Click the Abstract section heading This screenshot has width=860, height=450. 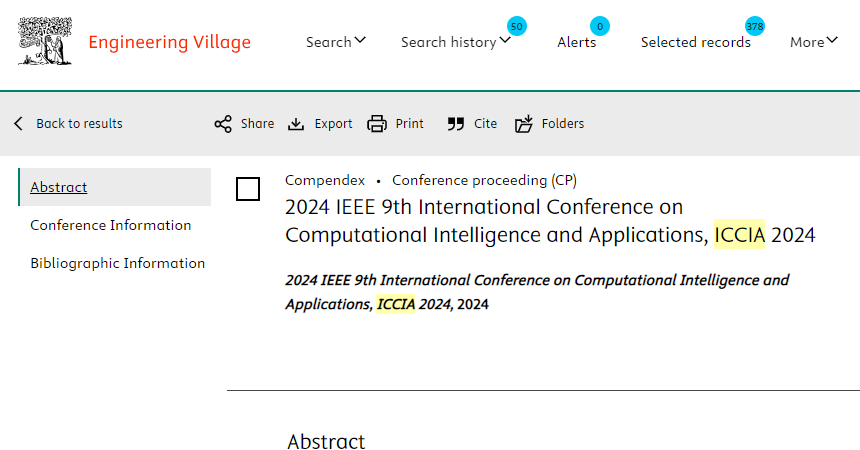point(326,441)
